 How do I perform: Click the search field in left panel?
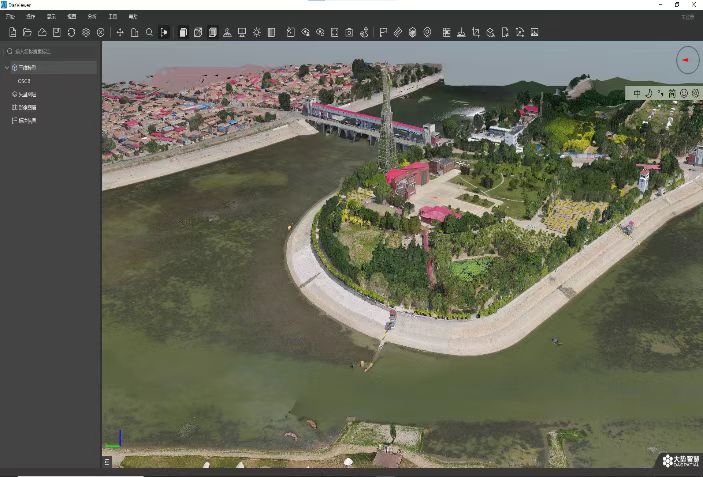pyautogui.click(x=50, y=51)
